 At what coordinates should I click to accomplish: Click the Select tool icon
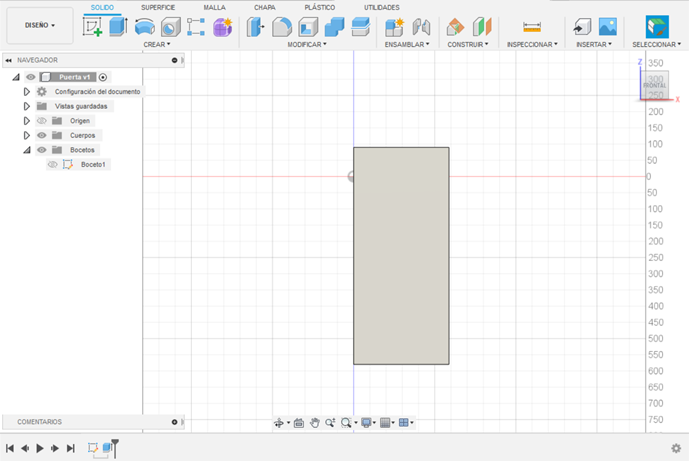tap(657, 27)
